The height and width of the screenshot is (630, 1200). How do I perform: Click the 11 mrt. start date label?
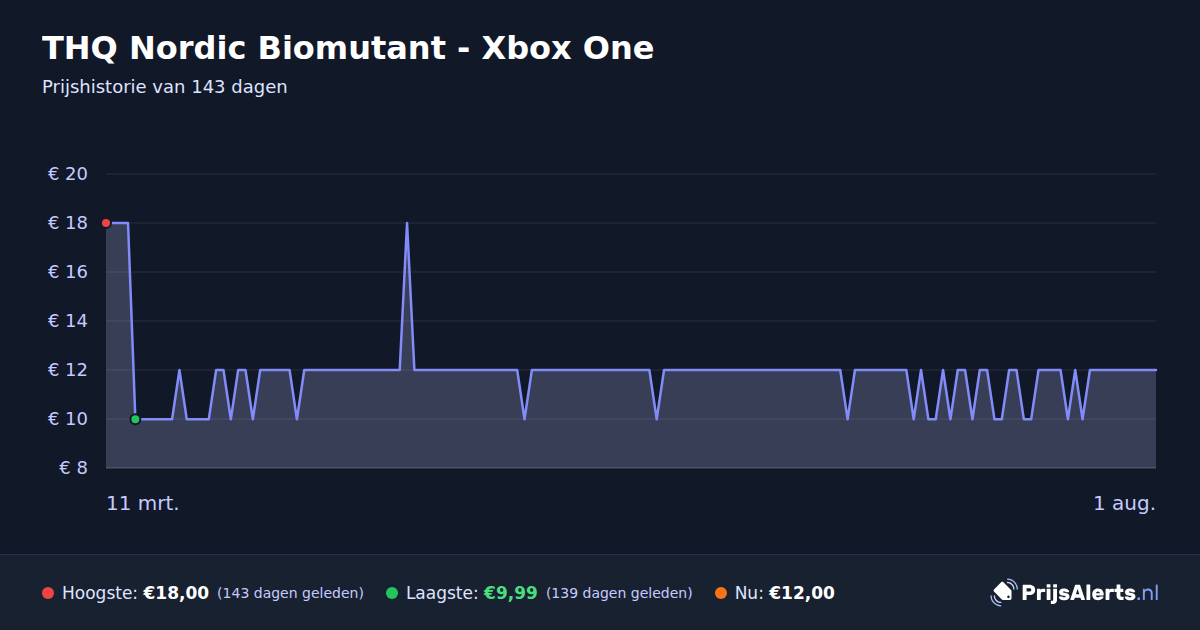click(x=143, y=503)
